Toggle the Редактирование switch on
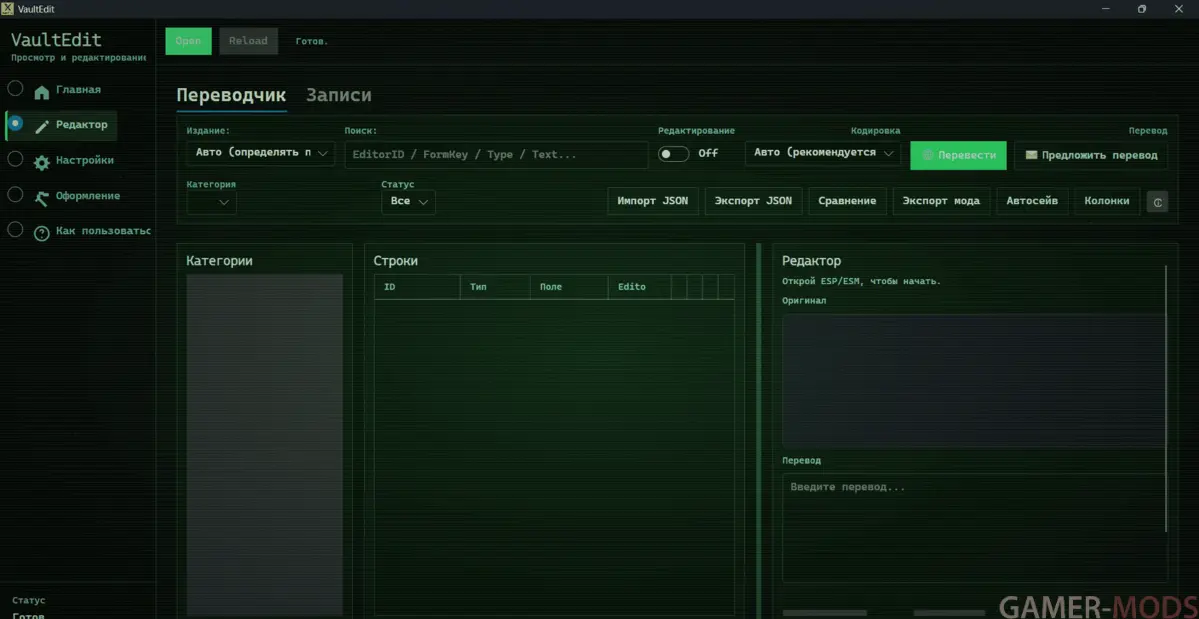Image resolution: width=1199 pixels, height=619 pixels. [x=673, y=154]
